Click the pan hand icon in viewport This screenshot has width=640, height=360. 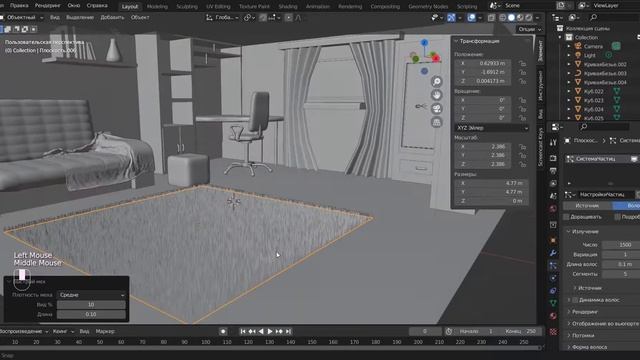[436, 95]
